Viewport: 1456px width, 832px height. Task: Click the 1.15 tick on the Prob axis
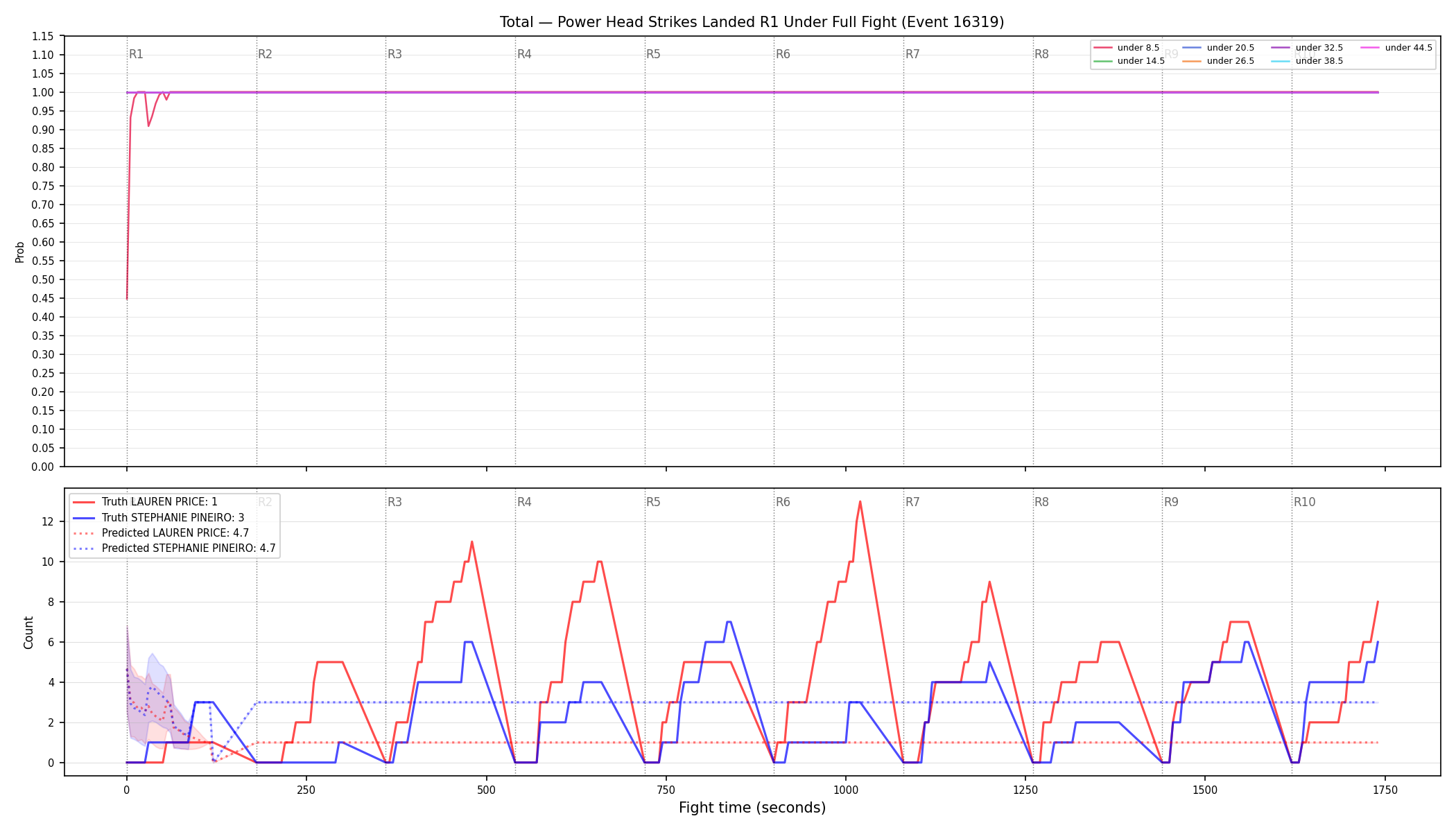[x=44, y=36]
